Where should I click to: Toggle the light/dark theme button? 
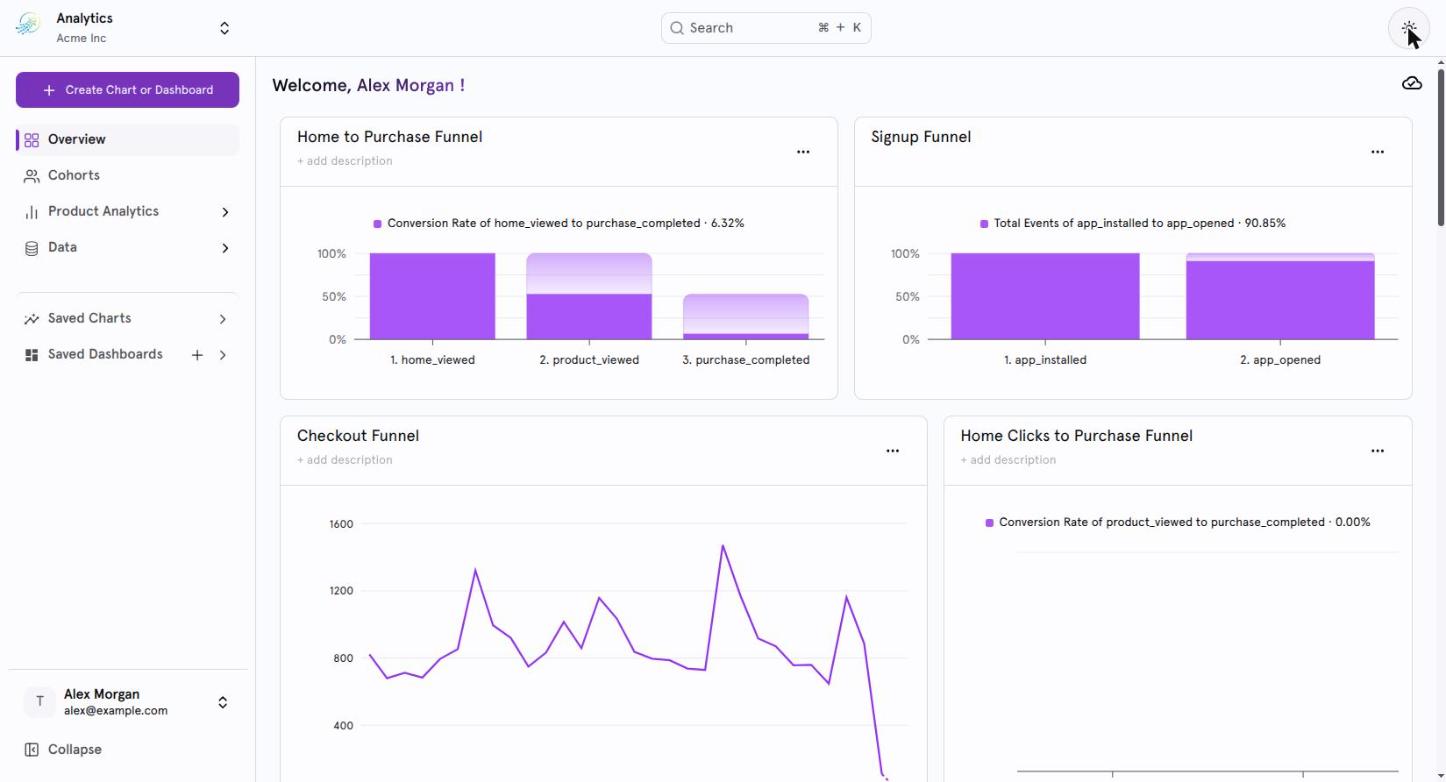point(1409,28)
